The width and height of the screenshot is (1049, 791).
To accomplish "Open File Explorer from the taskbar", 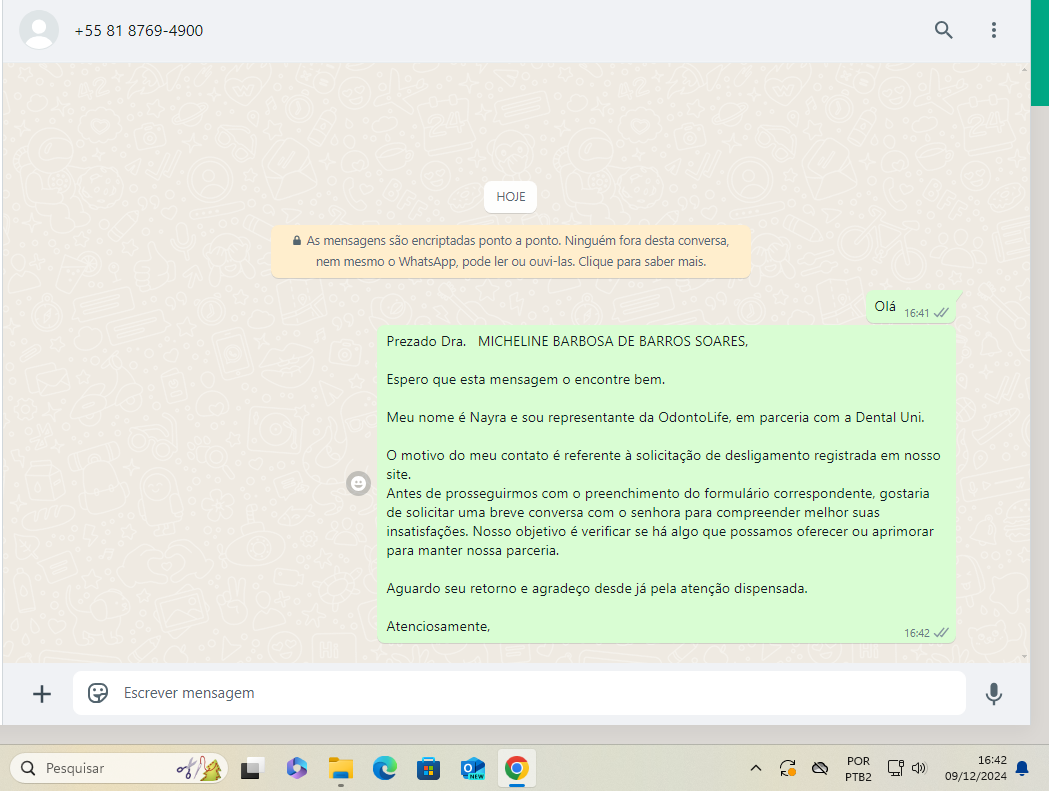I will point(341,768).
